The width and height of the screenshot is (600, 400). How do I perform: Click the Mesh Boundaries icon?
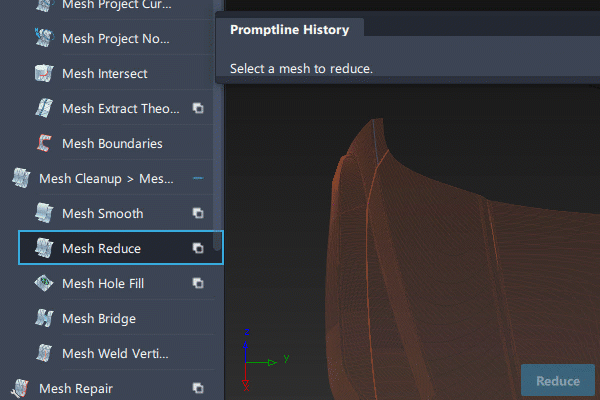44,143
